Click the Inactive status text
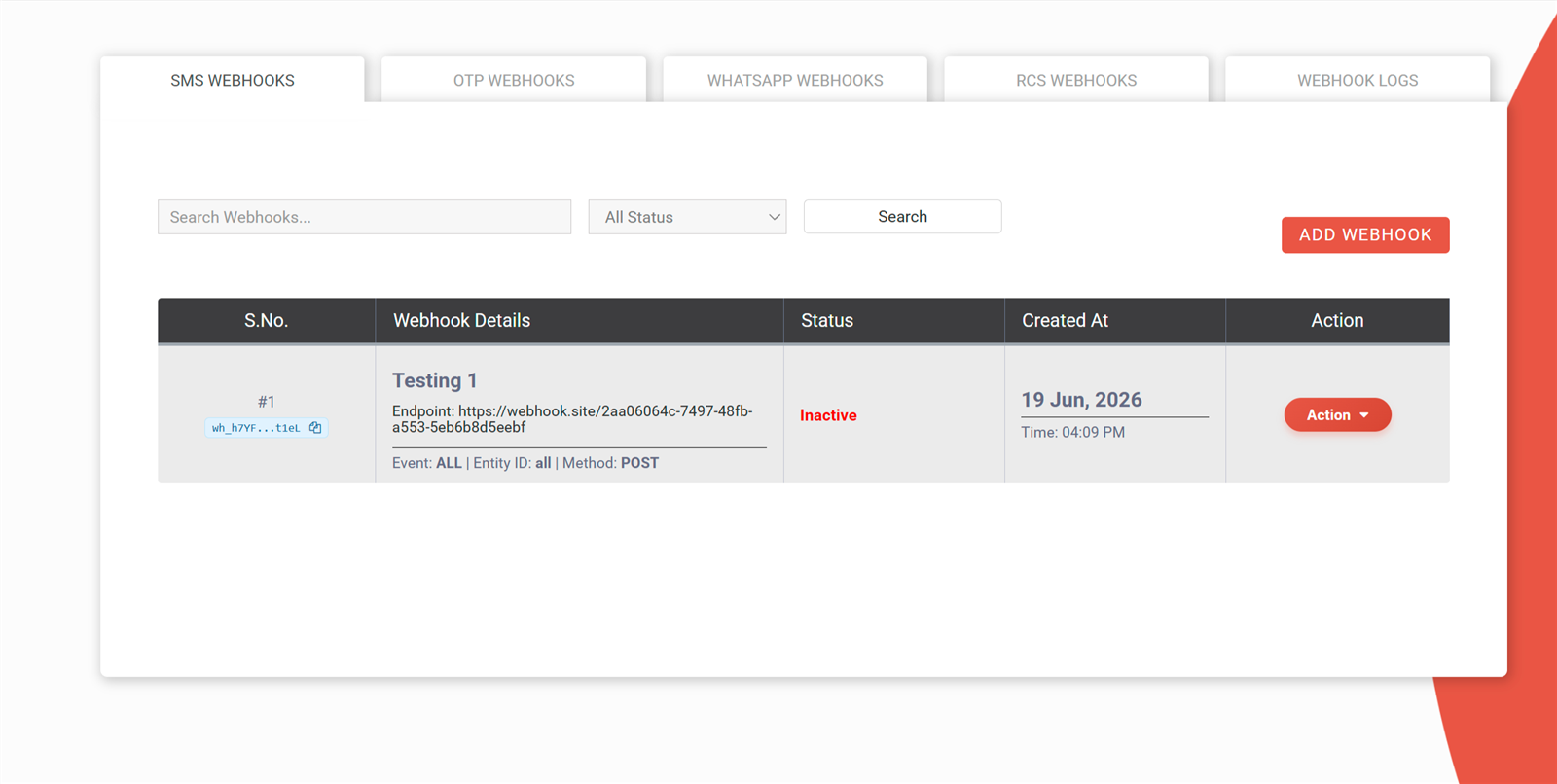Screen dimensions: 1557x784 [828, 415]
